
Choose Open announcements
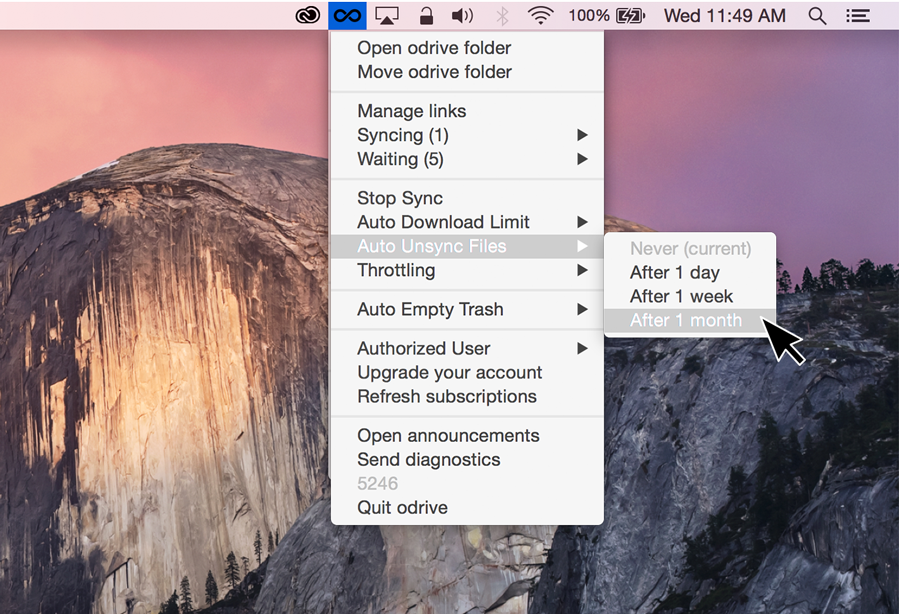click(x=467, y=436)
